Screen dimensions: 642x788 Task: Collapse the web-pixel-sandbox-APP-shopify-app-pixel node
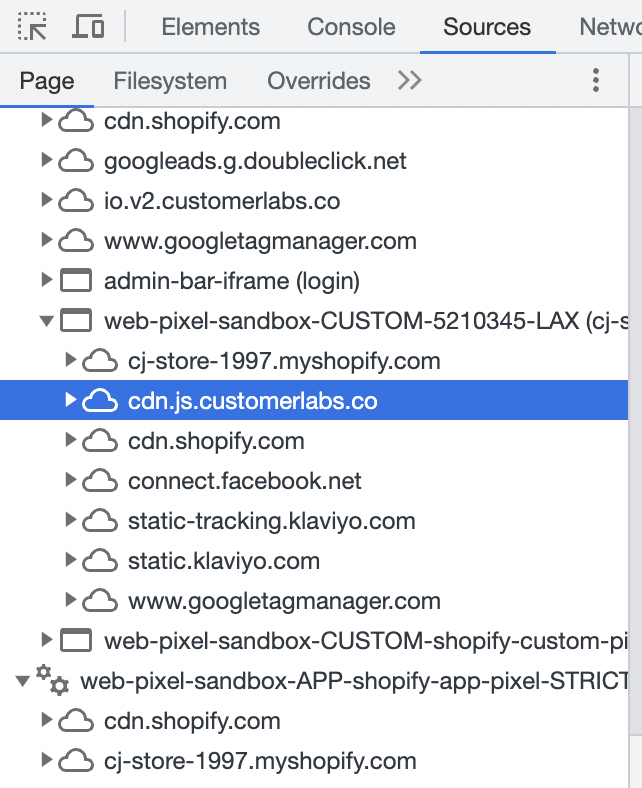click(23, 681)
